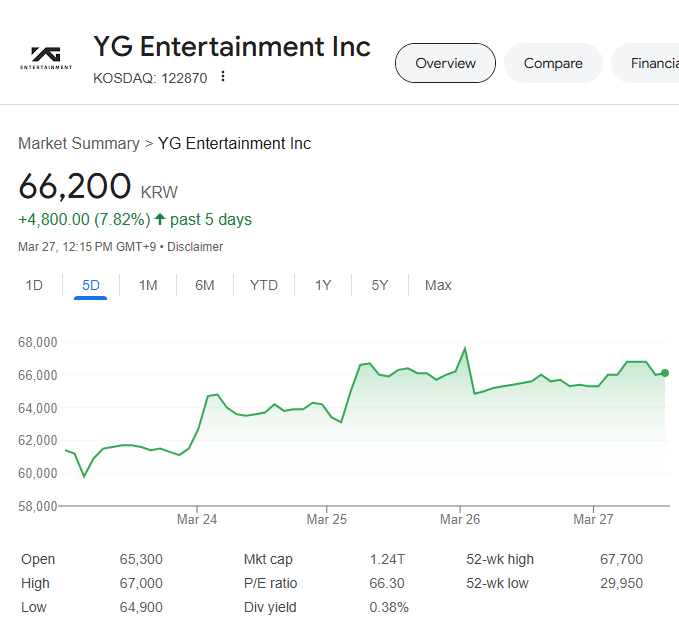The image size is (679, 628).
Task: Switch chart to 6M range
Action: pos(205,285)
